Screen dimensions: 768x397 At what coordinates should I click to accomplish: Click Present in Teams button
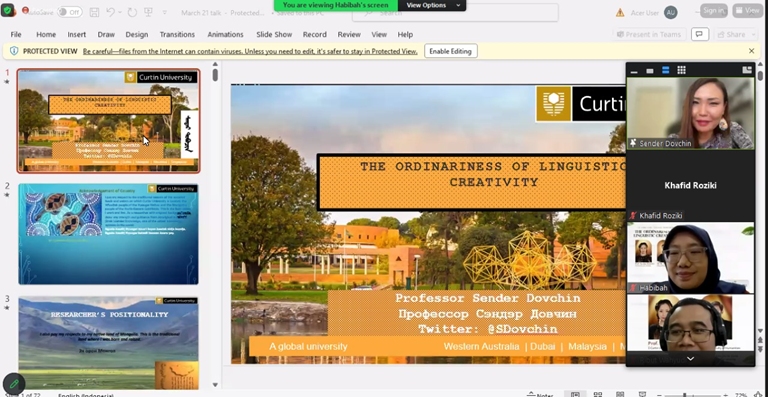pyautogui.click(x=649, y=34)
